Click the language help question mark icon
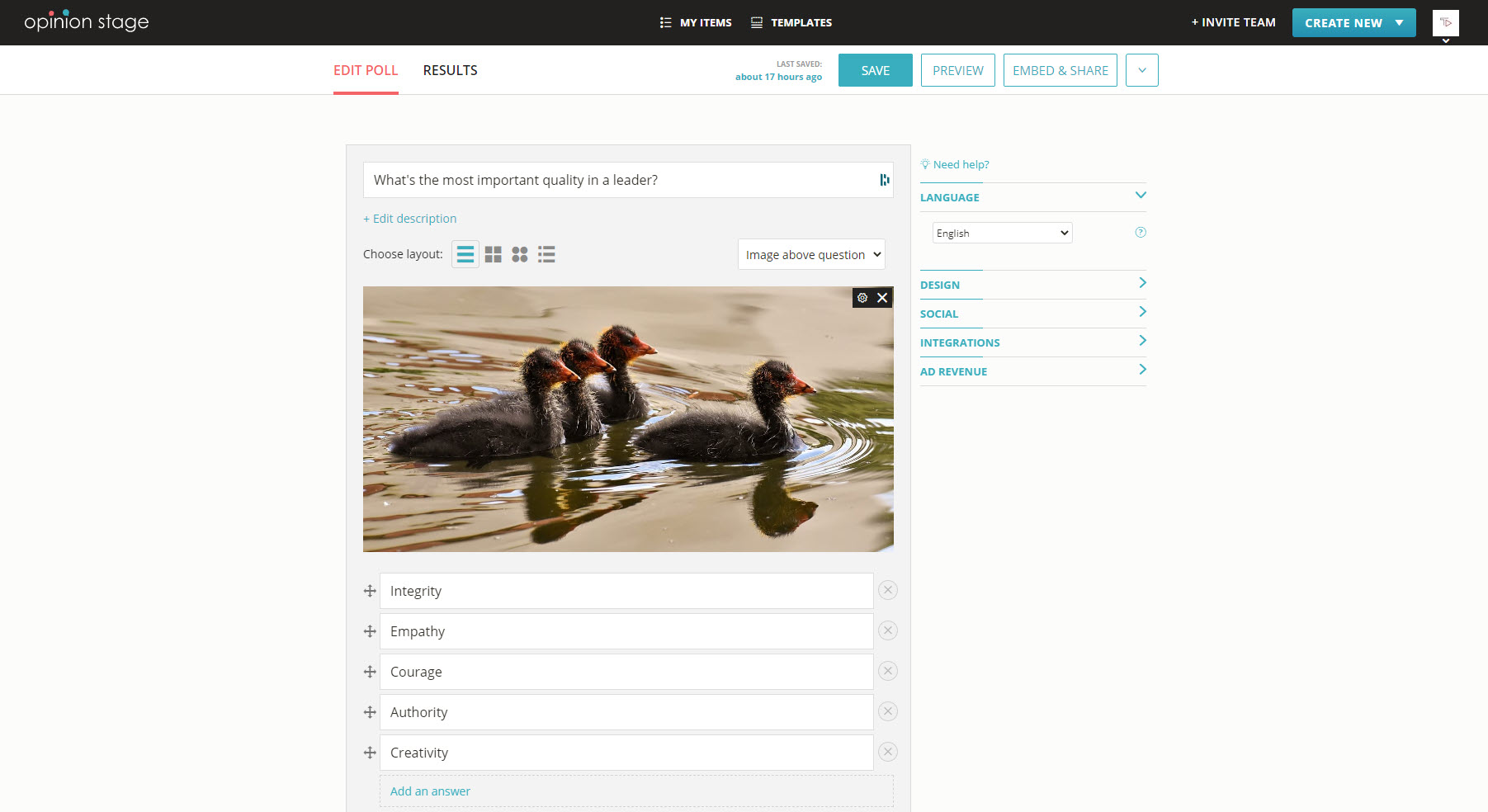Viewport: 1488px width, 812px height. click(1141, 233)
